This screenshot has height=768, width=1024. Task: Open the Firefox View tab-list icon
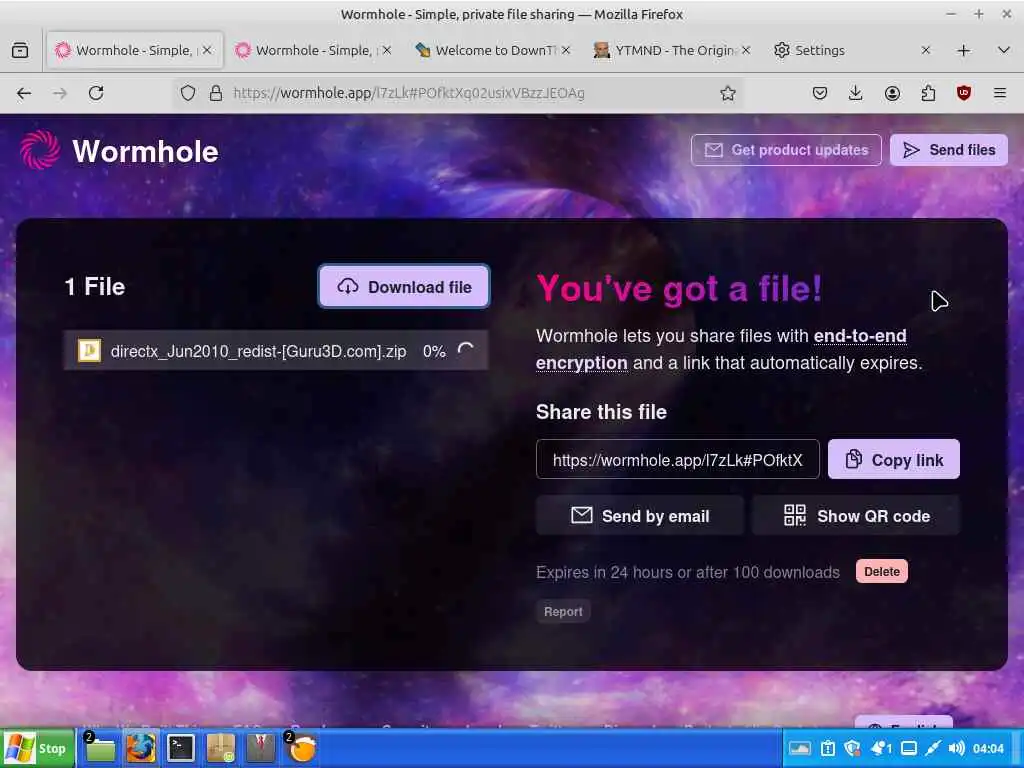(20, 50)
